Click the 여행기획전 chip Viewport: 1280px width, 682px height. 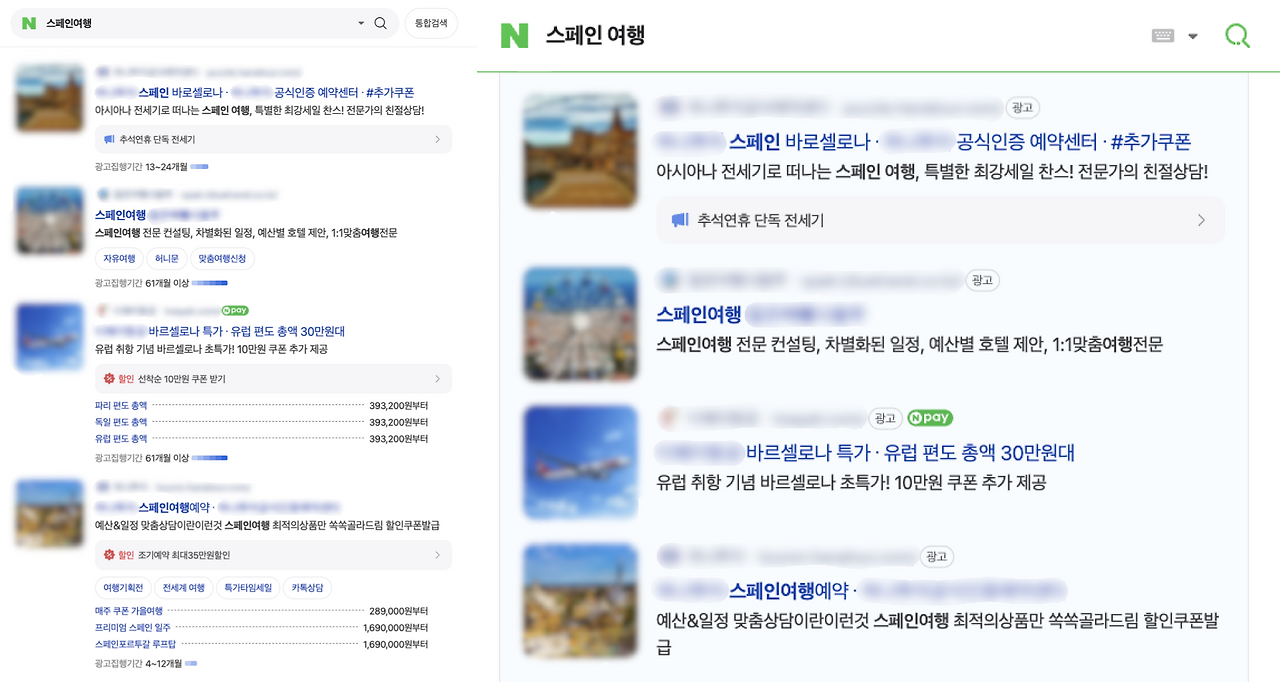coord(124,588)
